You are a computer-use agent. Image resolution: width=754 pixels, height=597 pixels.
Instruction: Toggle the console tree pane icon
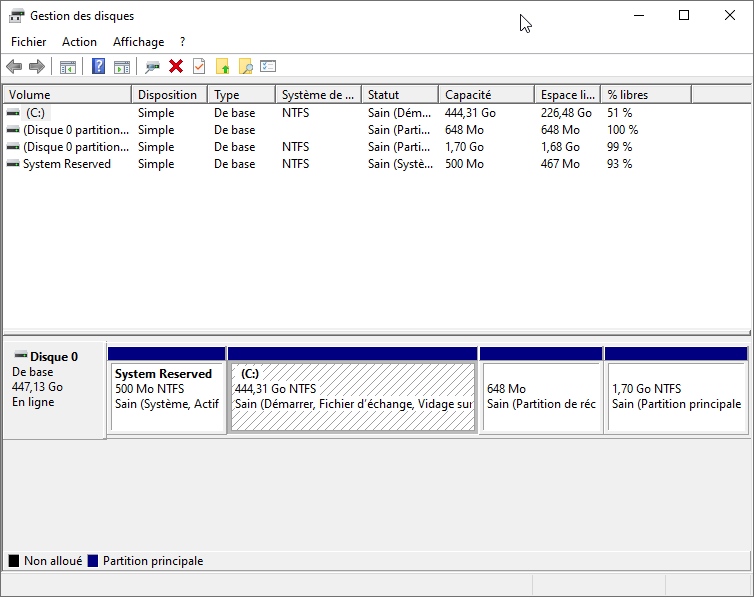[68, 67]
